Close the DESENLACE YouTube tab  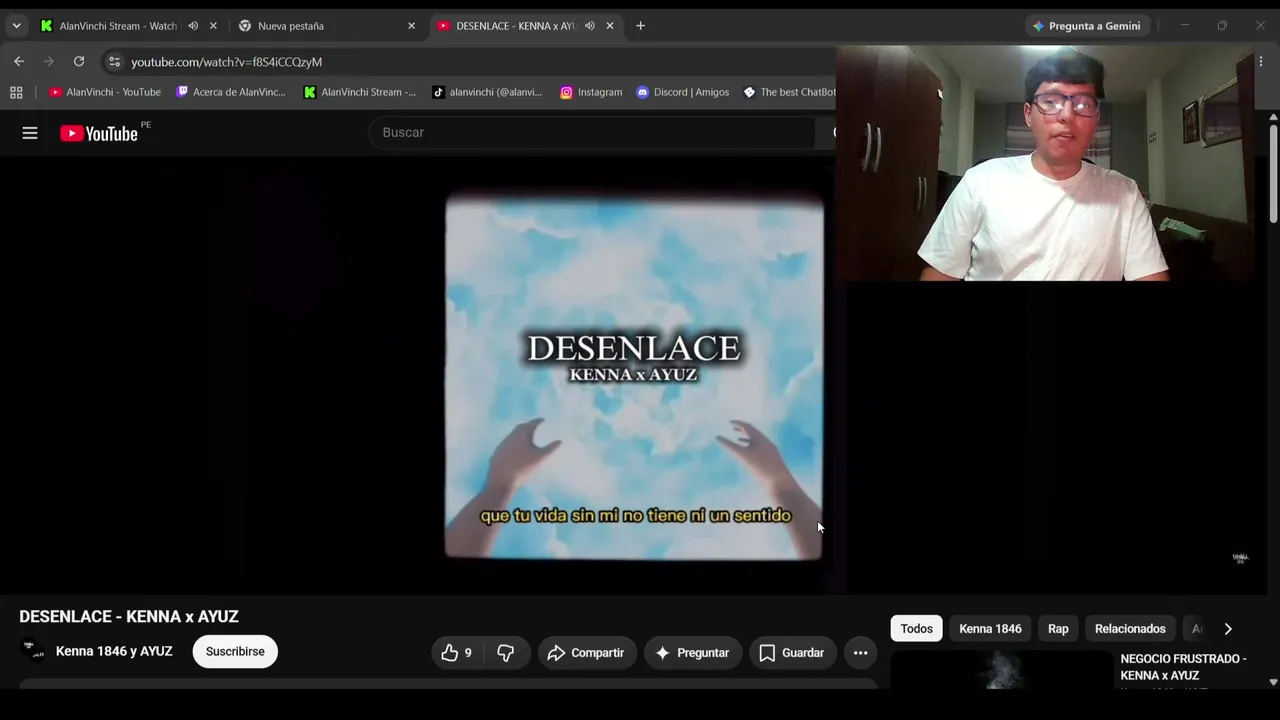pos(610,26)
